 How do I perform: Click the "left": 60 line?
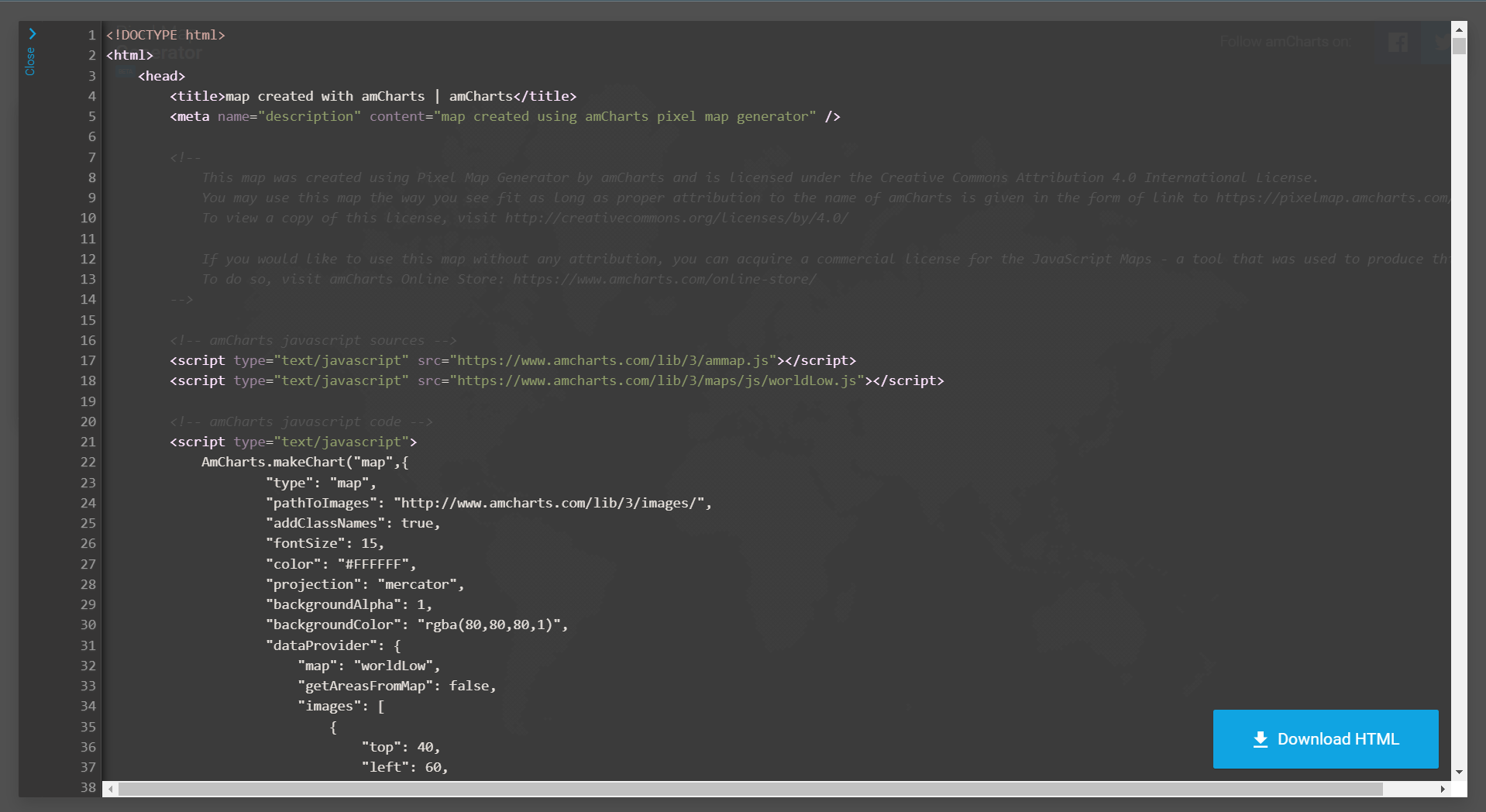click(404, 767)
